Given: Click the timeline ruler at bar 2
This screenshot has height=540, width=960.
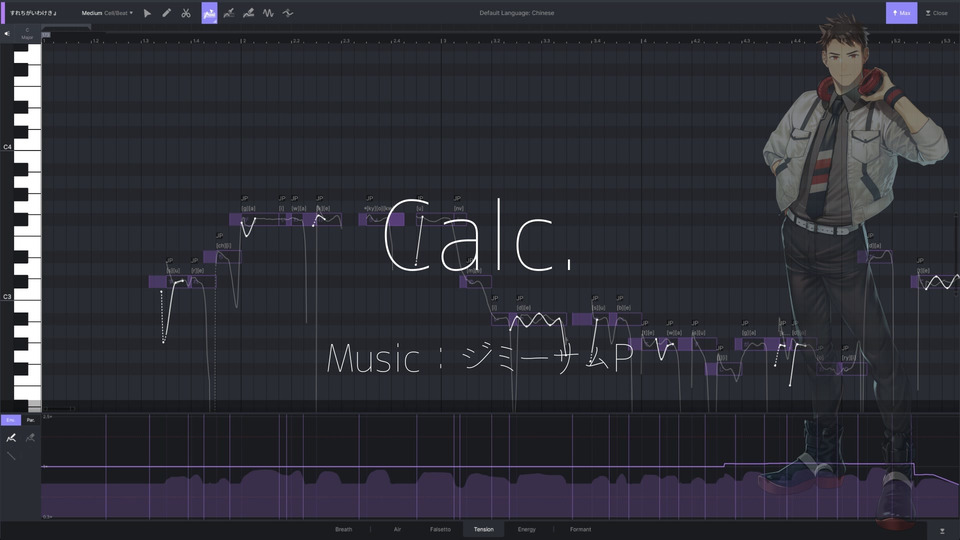Looking at the screenshot, I should pyautogui.click(x=243, y=40).
